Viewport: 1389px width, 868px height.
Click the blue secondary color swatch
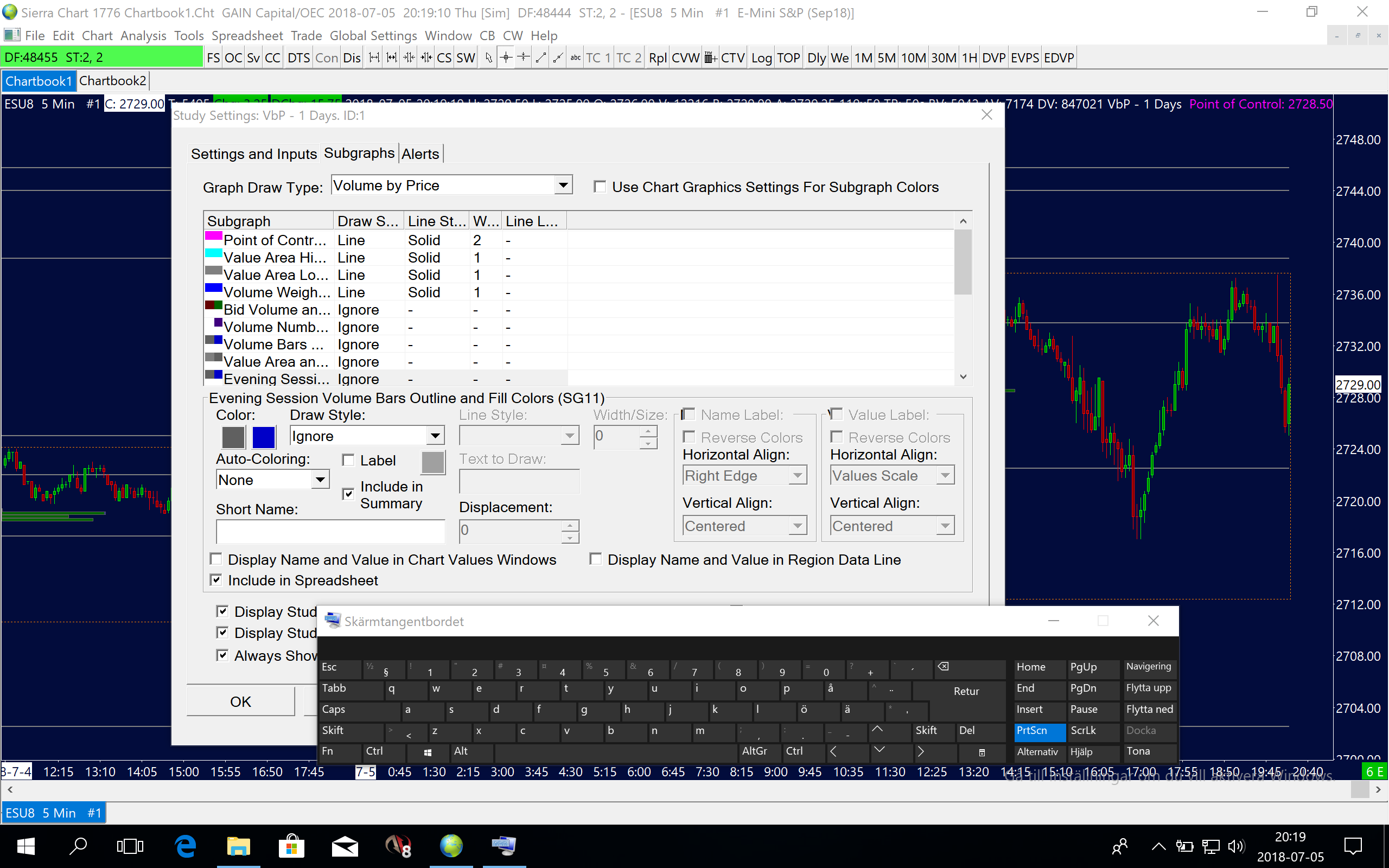264,437
